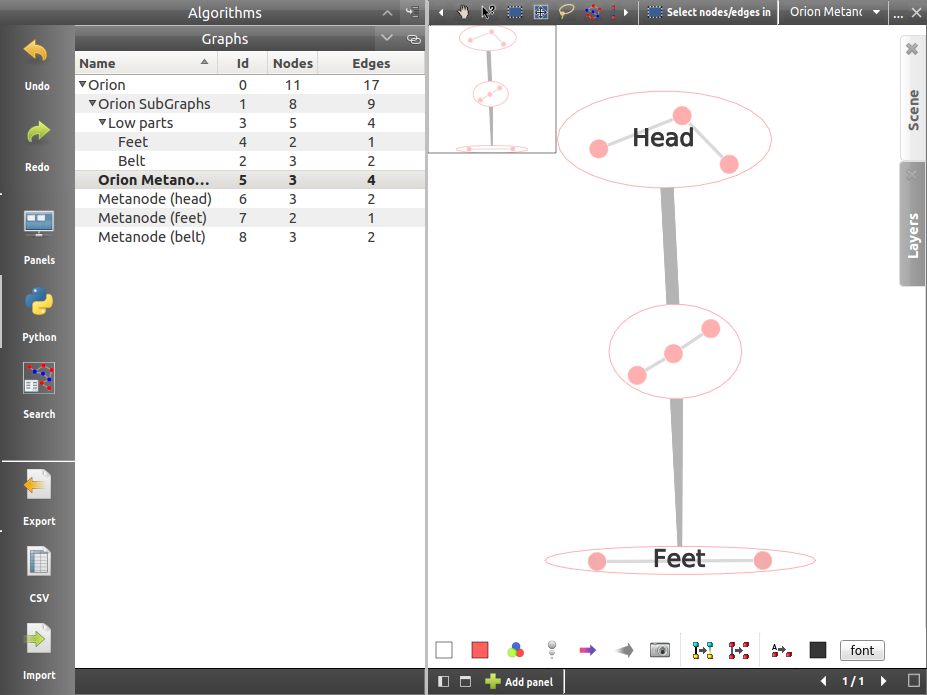The width and height of the screenshot is (927, 695).
Task: Toggle the sidebar layout icon beside Add panel
Action: point(444,682)
